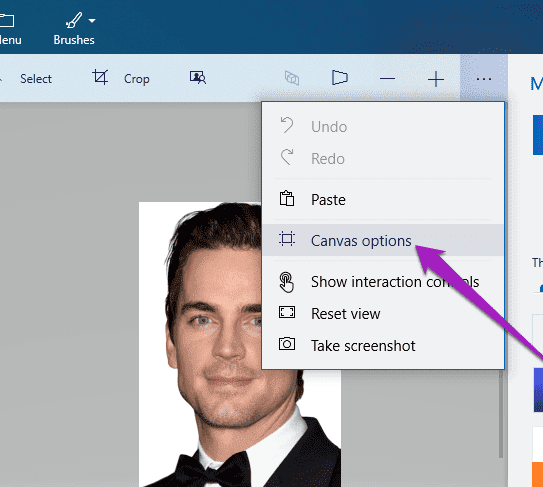Screen dimensions: 543x487
Task: Open the Brushes tool
Action: click(74, 29)
